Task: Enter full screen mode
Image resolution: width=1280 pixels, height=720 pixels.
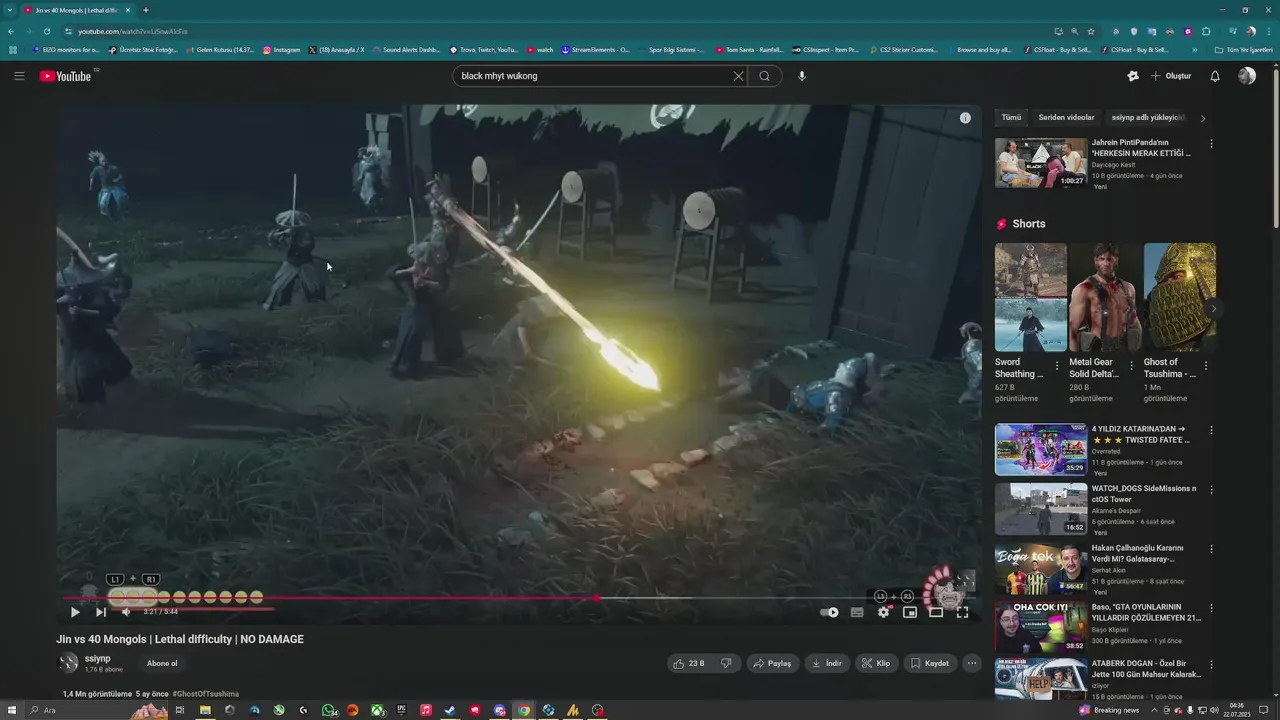Action: click(x=962, y=612)
